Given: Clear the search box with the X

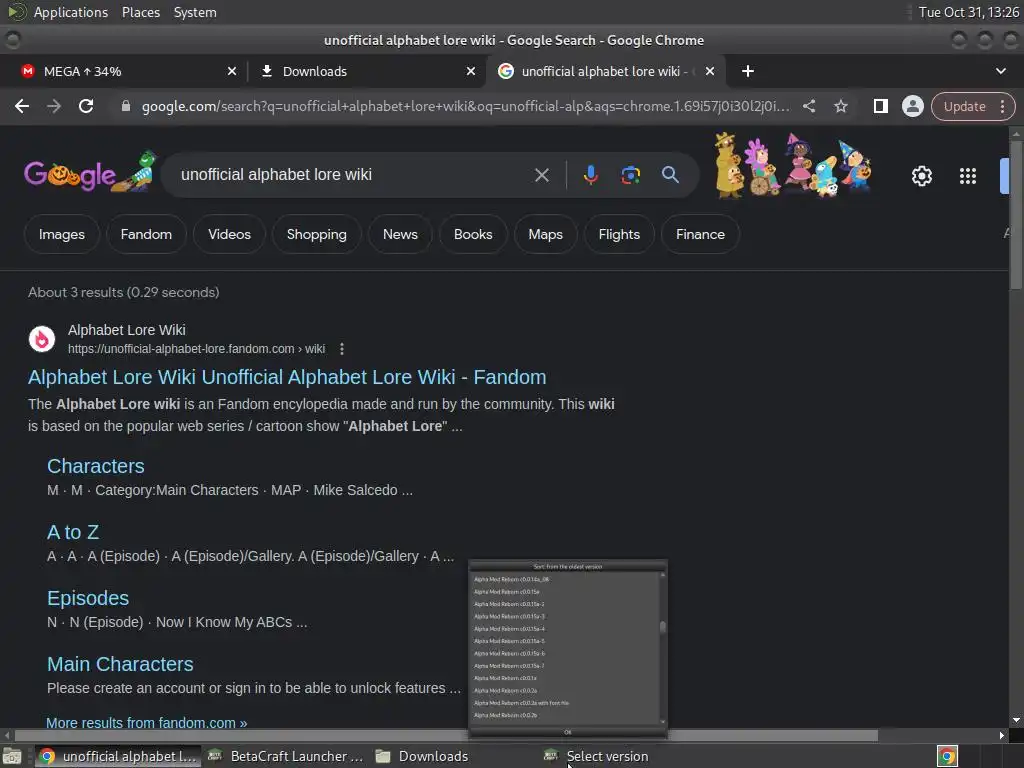Looking at the screenshot, I should click(x=541, y=175).
